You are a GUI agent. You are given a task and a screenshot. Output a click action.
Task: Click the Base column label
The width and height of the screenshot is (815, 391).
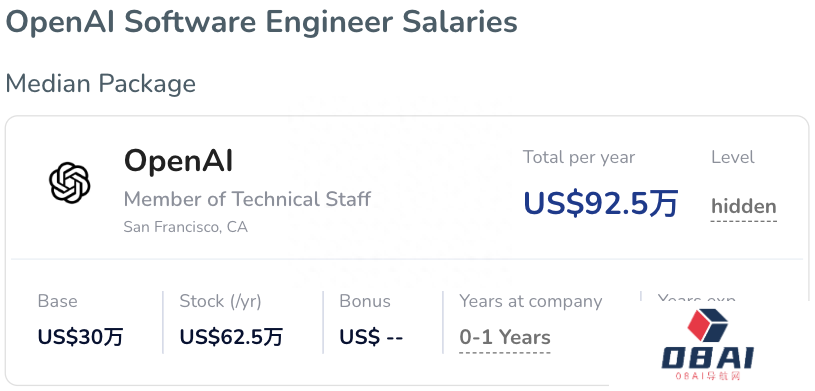pos(58,301)
